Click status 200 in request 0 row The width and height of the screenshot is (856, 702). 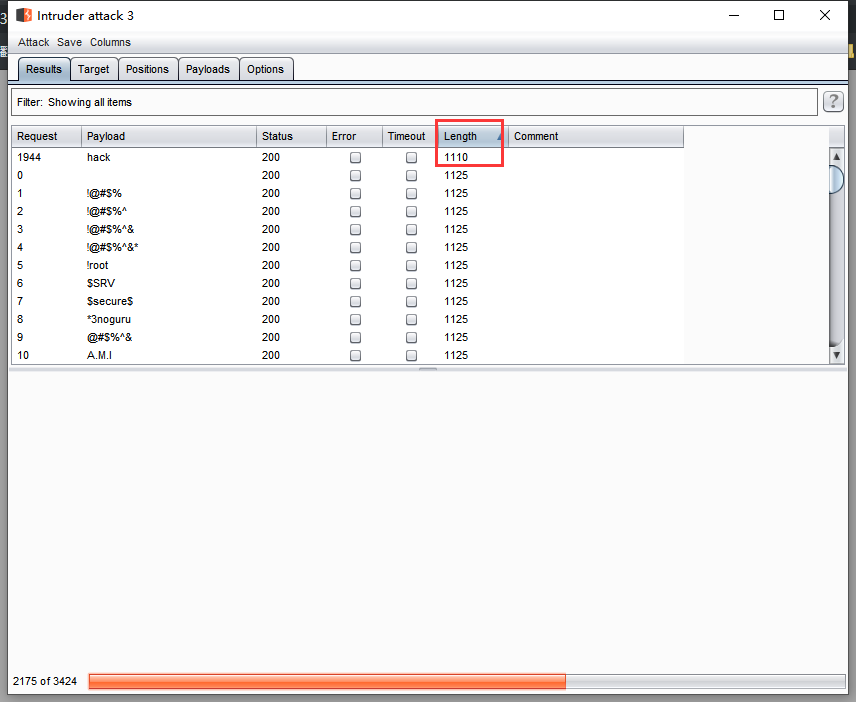point(271,175)
